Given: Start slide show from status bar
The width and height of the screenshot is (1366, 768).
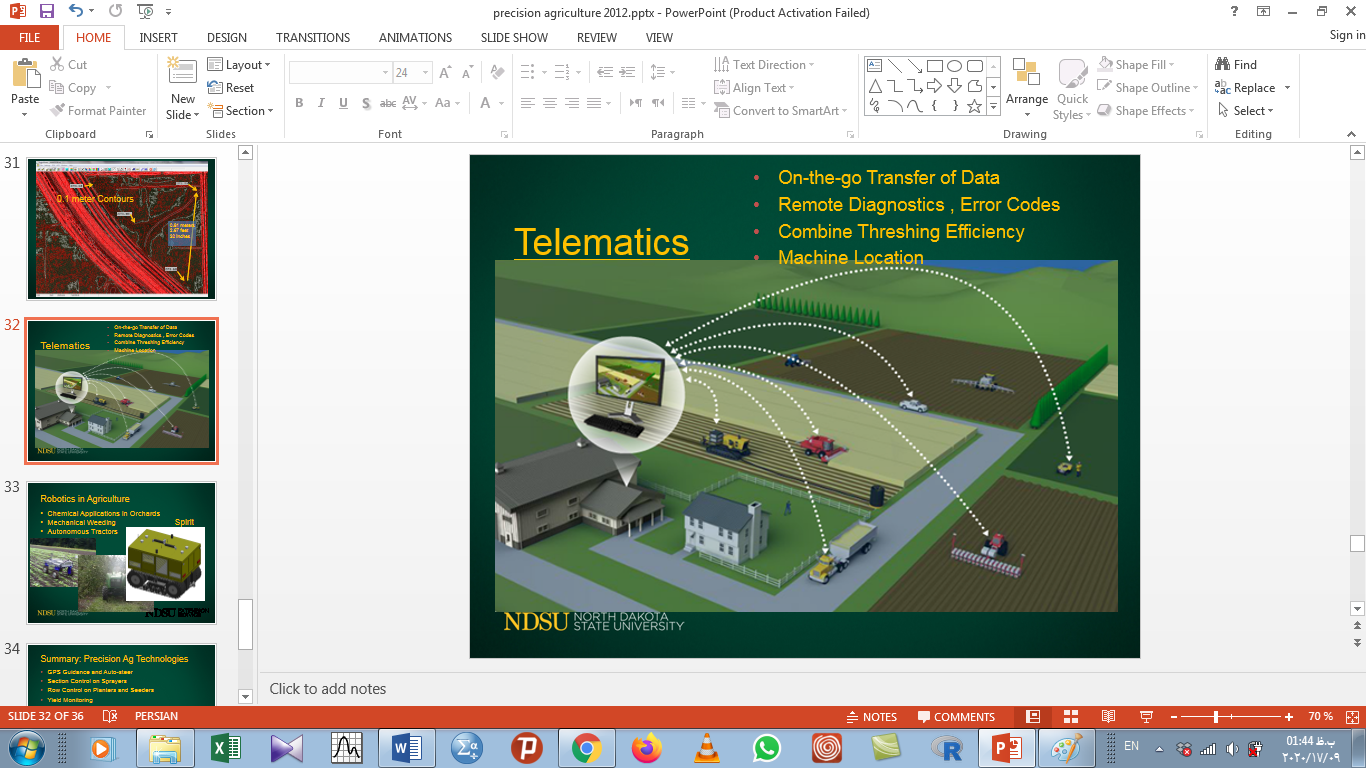Looking at the screenshot, I should coord(1146,717).
